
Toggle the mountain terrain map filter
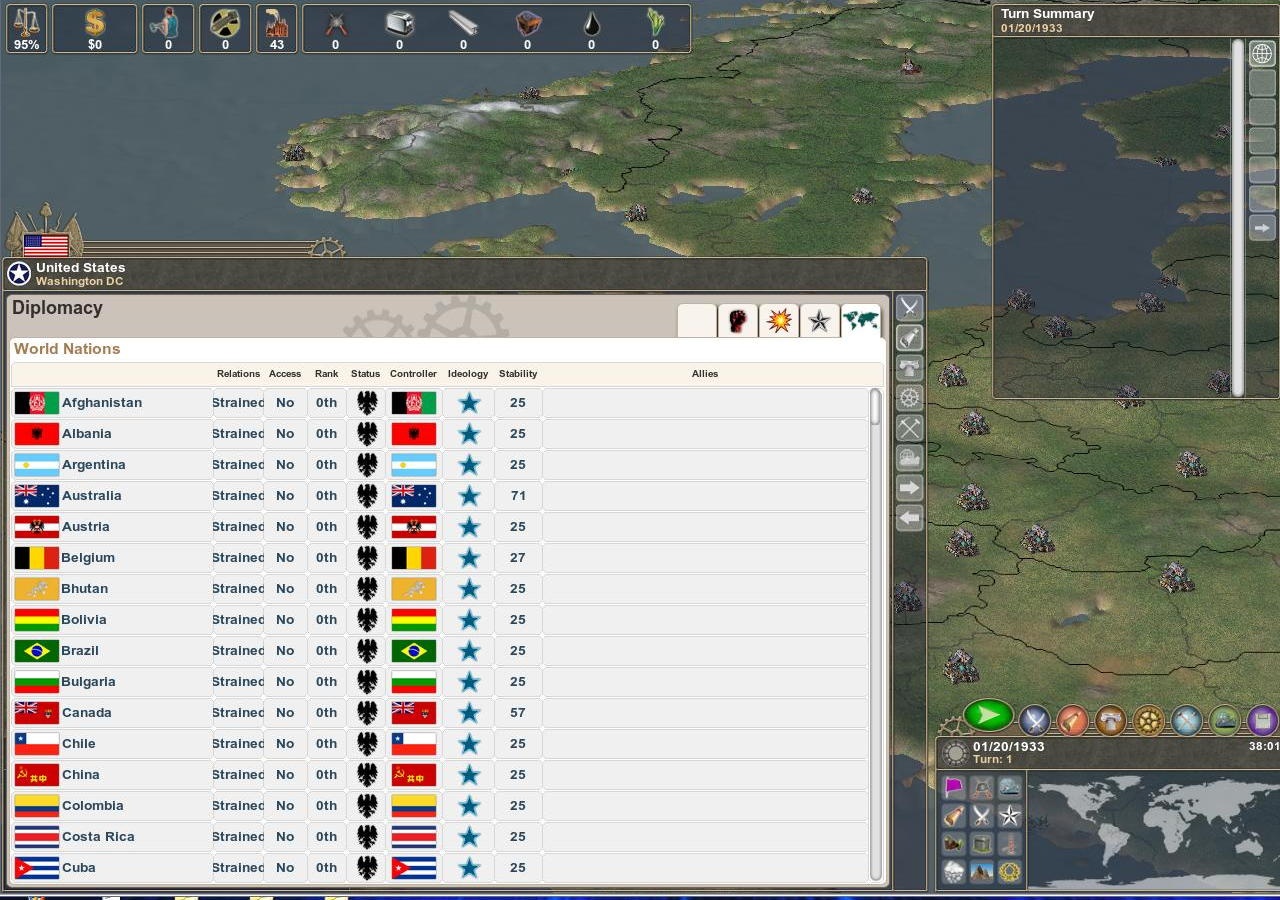pyautogui.click(x=982, y=872)
